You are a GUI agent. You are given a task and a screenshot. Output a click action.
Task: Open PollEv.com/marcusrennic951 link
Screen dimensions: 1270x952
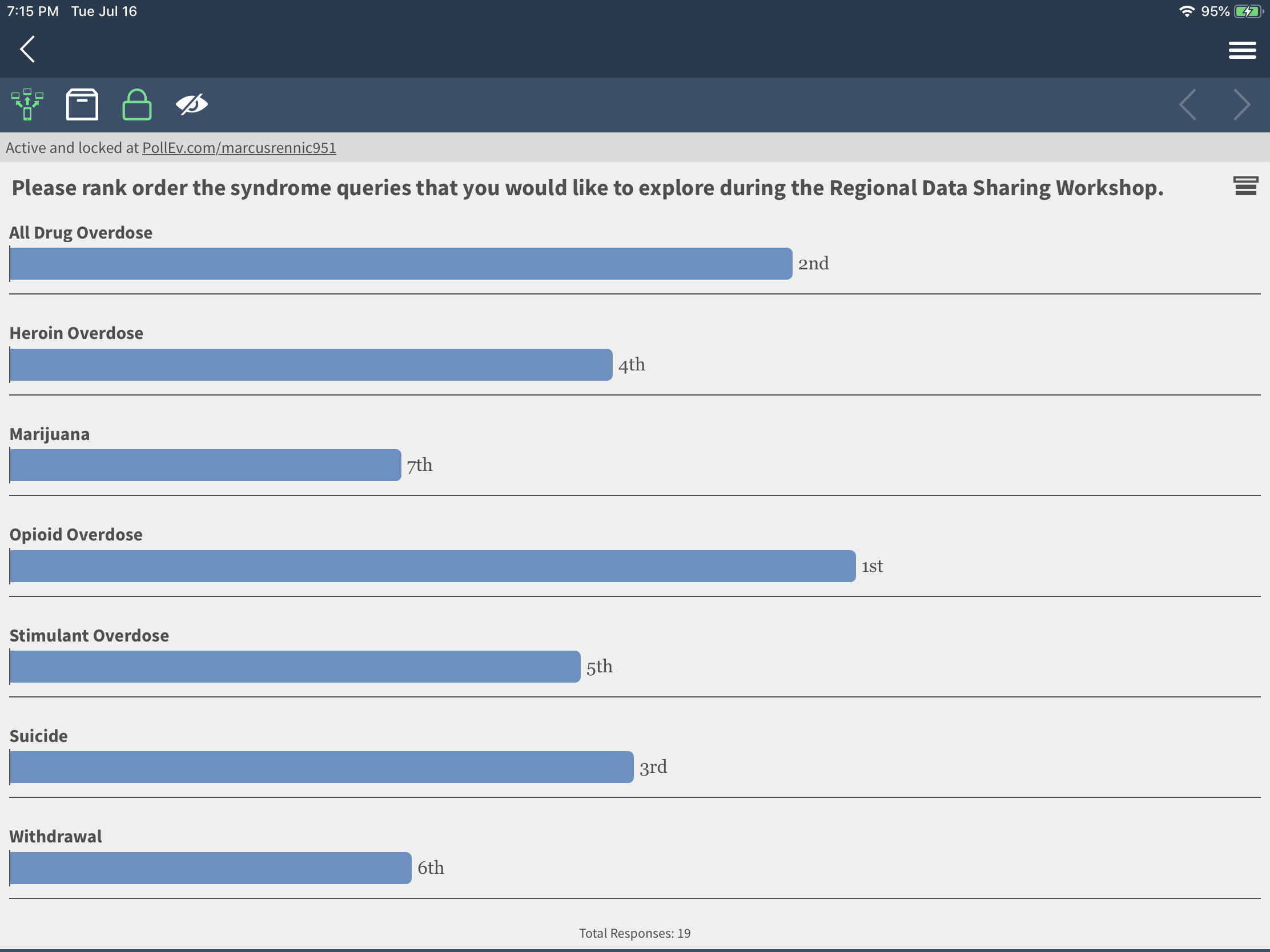239,148
